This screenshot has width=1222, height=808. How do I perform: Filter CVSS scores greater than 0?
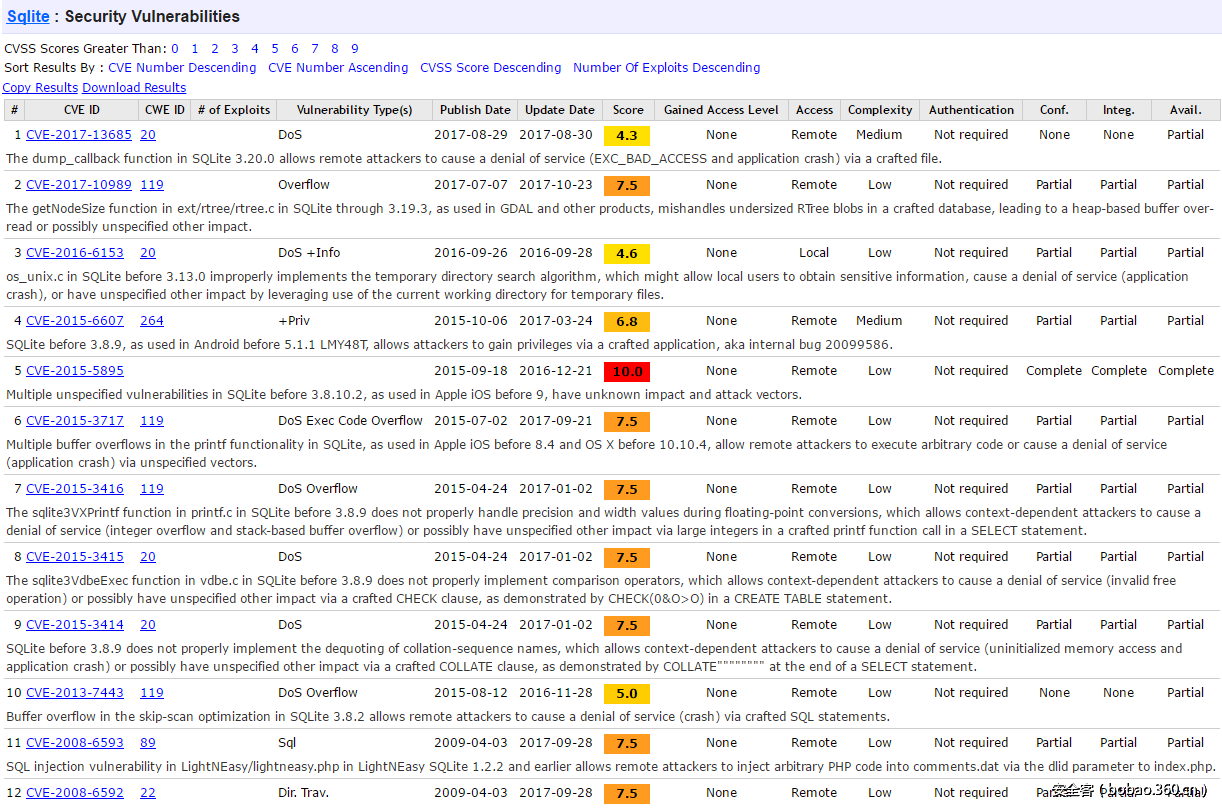pos(174,48)
